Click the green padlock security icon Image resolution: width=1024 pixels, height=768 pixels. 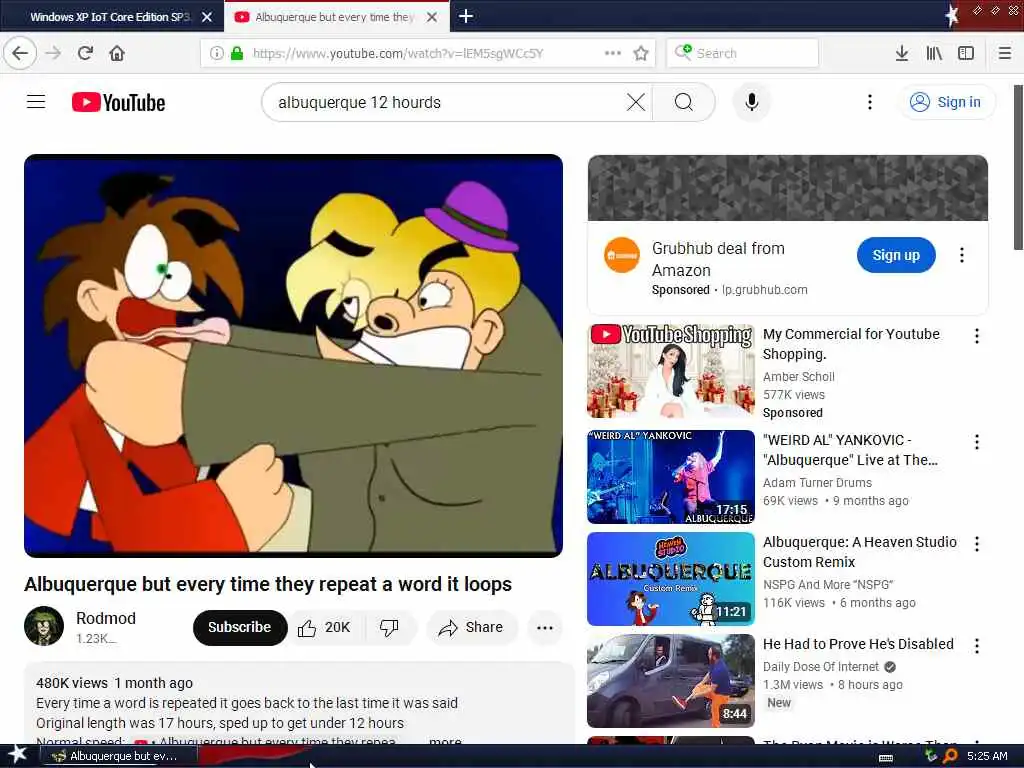click(237, 54)
